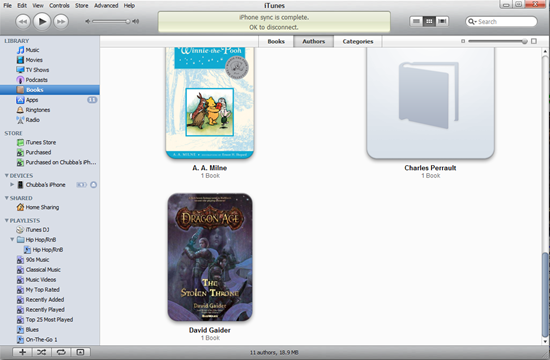The height and width of the screenshot is (360, 550).
Task: Open the Controls menu
Action: 59,6
